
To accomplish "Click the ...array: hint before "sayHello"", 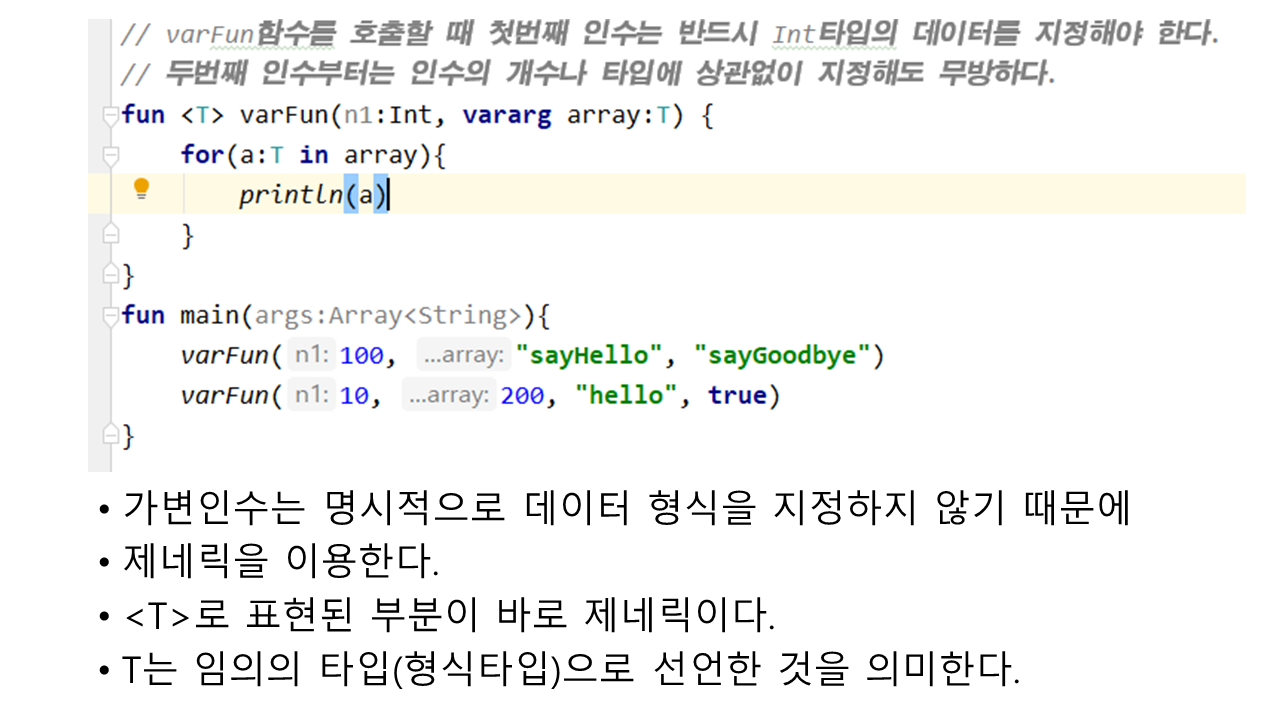I will point(460,355).
